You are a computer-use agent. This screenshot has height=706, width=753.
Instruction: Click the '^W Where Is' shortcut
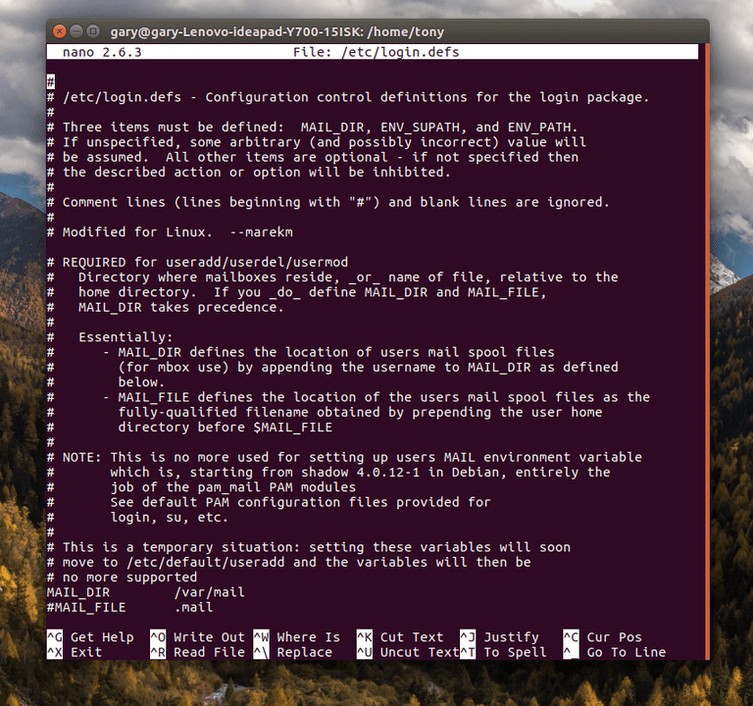click(297, 637)
